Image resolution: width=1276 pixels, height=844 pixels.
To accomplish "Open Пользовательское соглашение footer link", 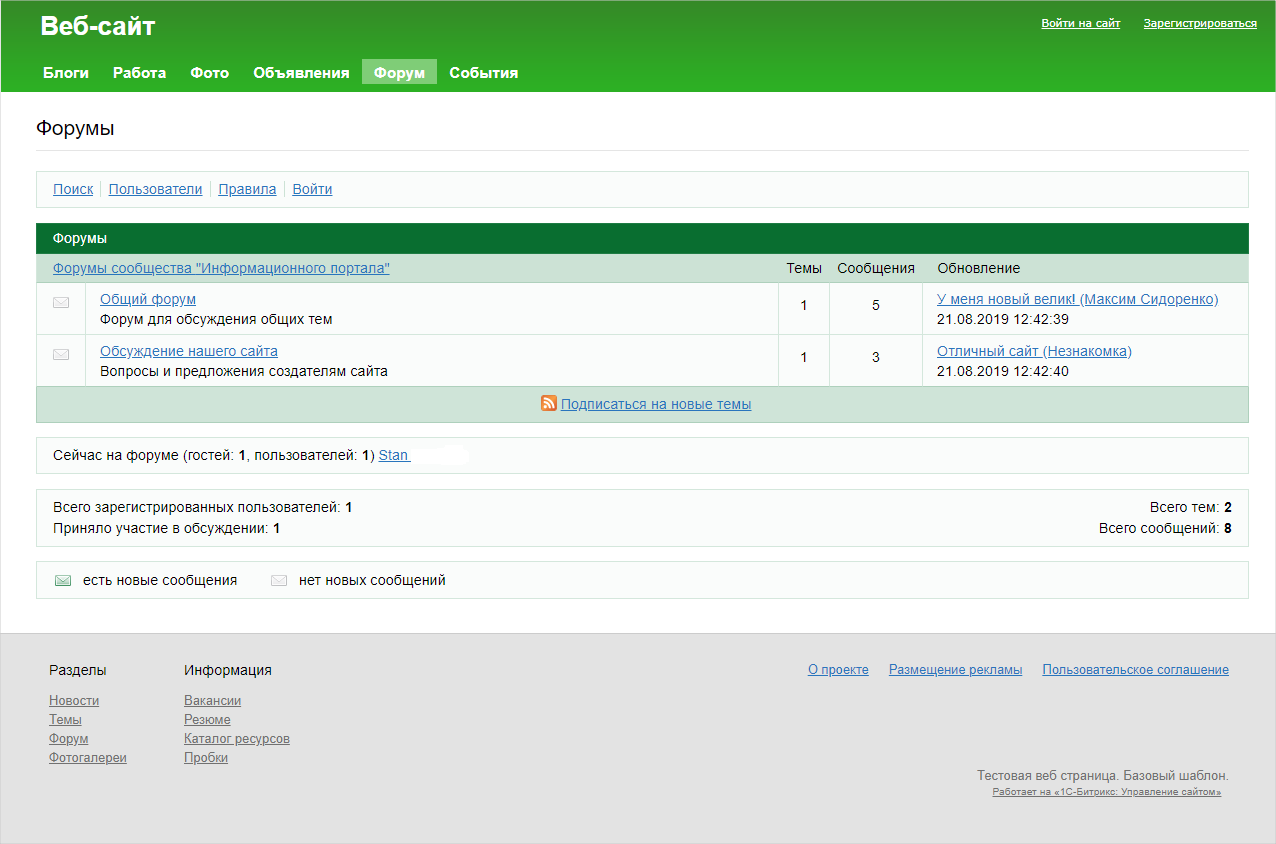I will click(x=1135, y=670).
